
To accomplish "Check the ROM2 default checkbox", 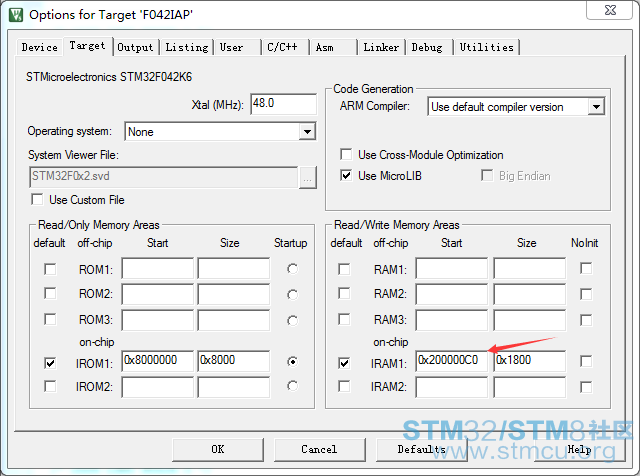I will tap(50, 294).
